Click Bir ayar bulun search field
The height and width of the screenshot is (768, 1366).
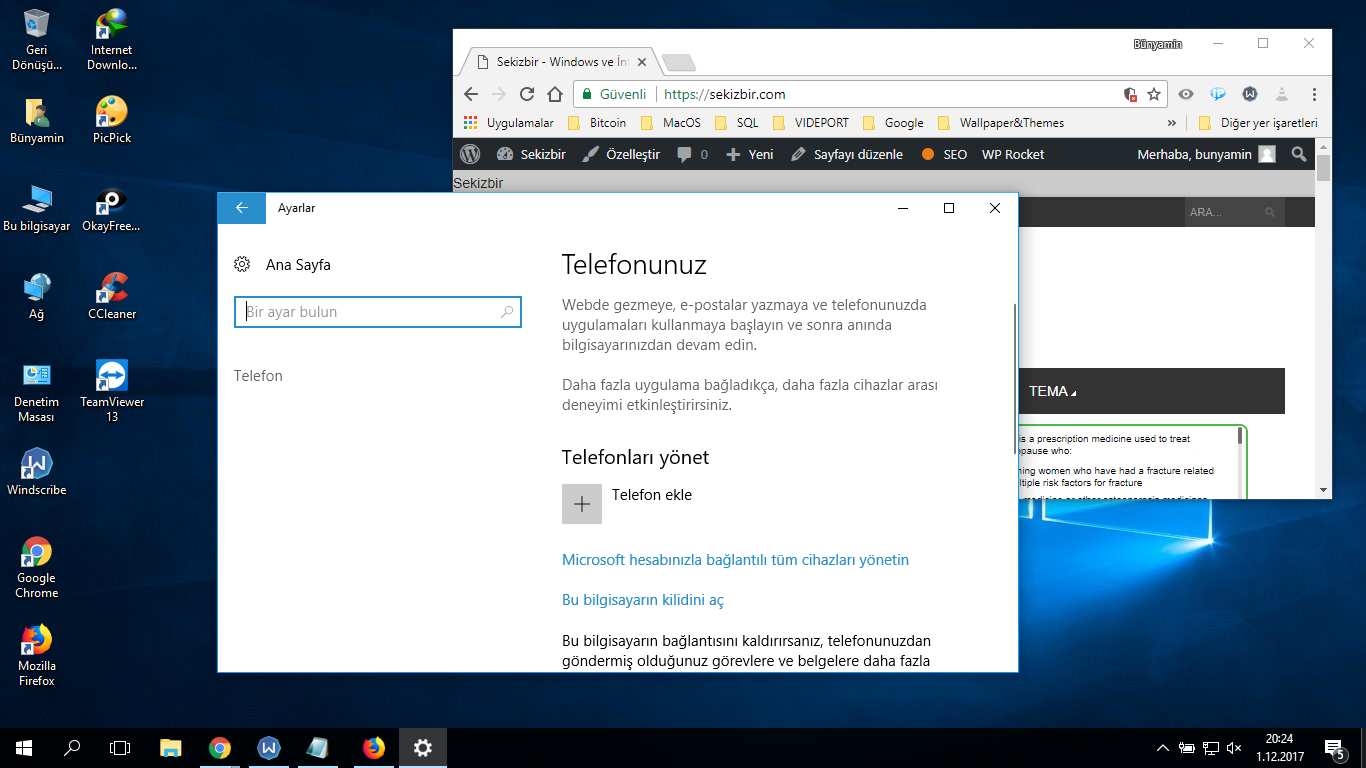(378, 312)
